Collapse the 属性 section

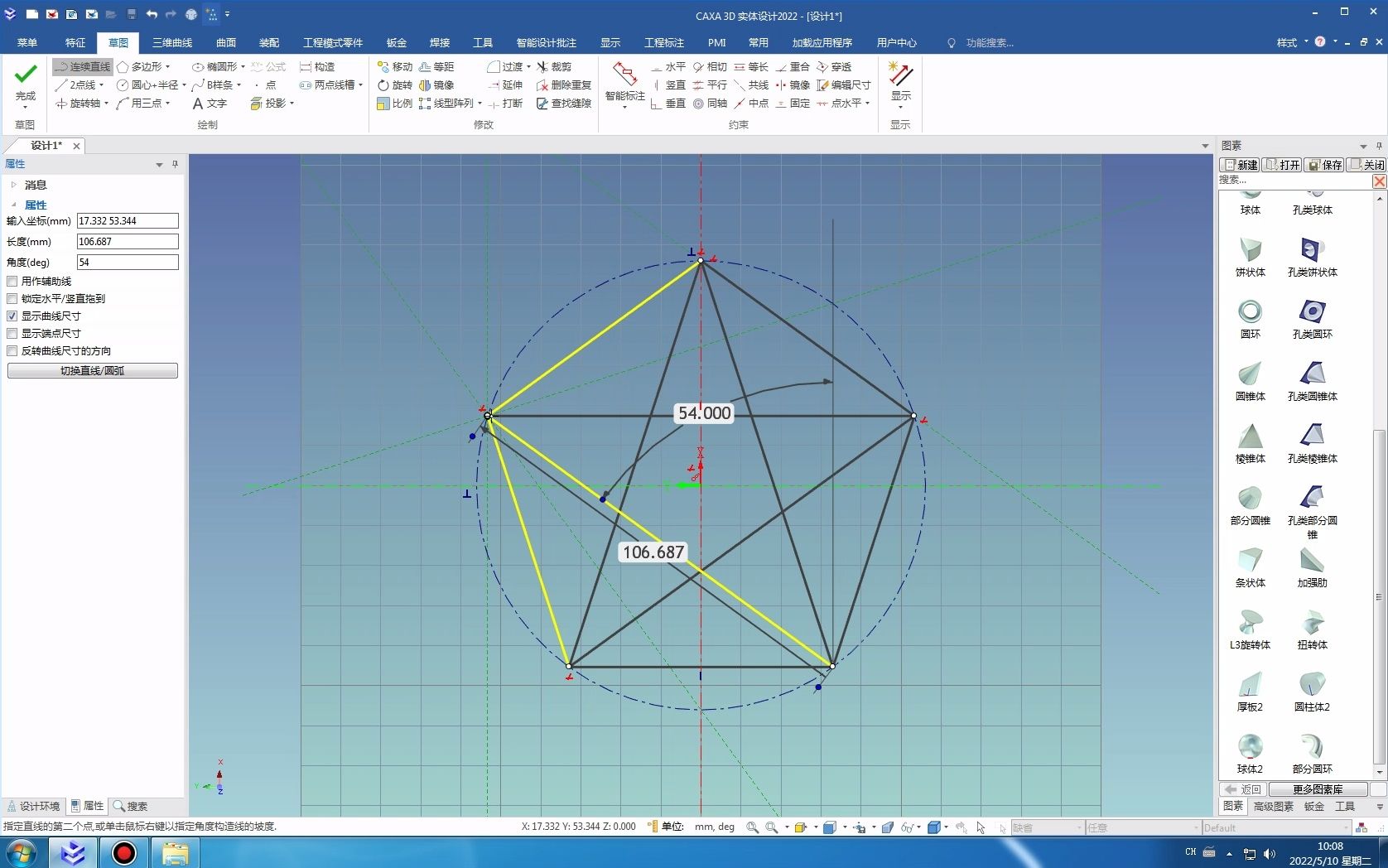(x=14, y=205)
